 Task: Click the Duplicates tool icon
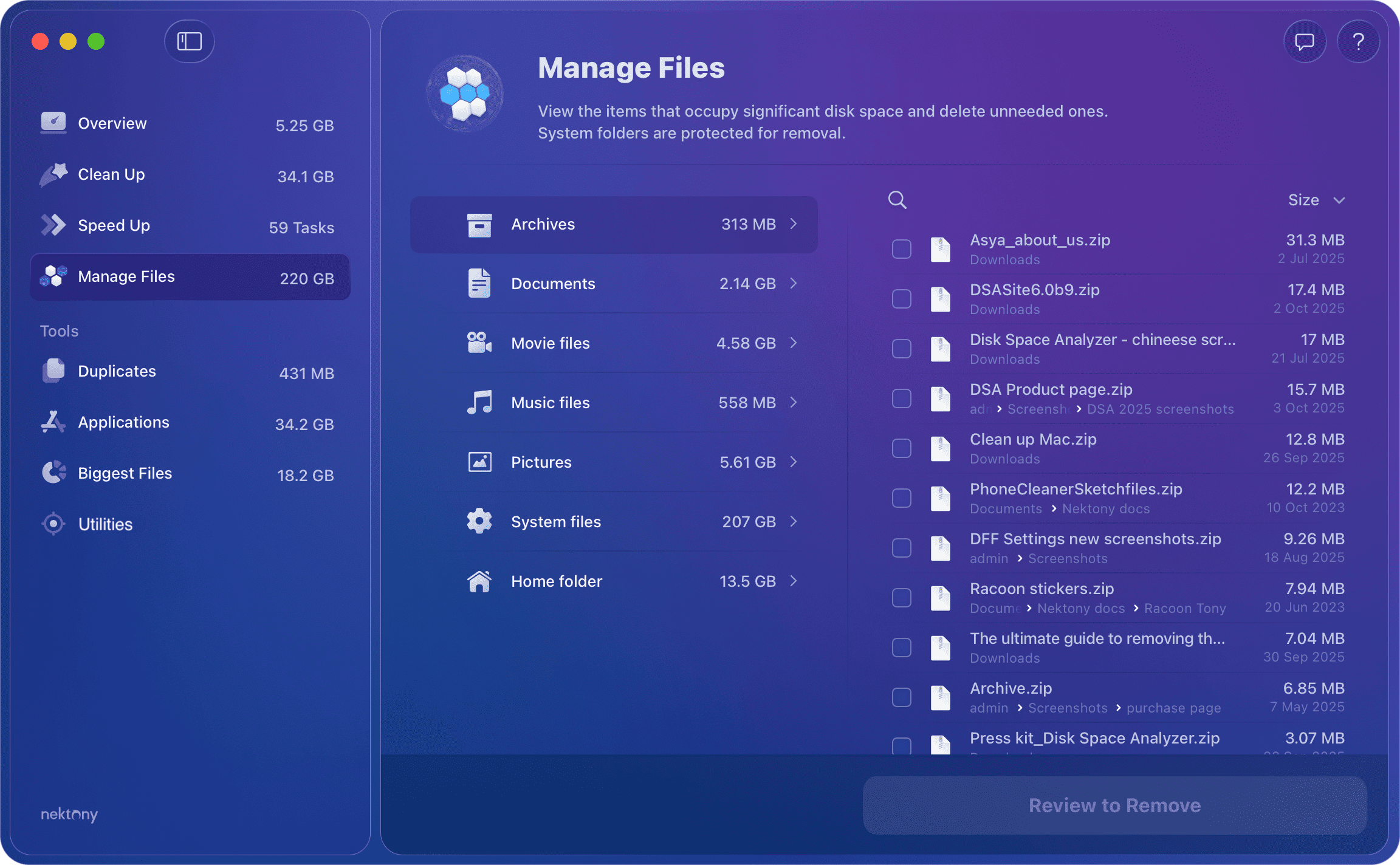click(53, 371)
